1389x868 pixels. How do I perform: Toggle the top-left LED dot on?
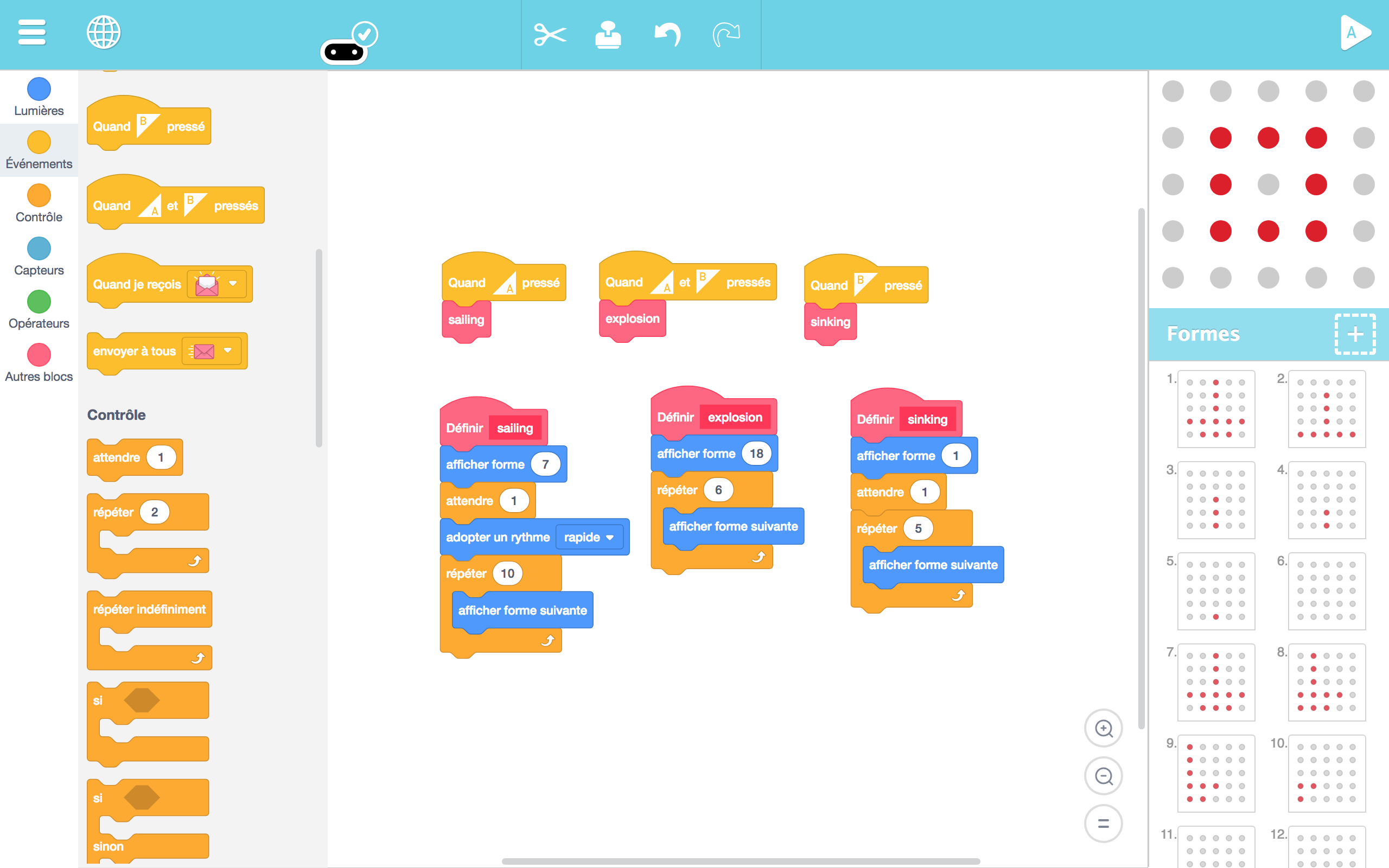[x=1173, y=90]
